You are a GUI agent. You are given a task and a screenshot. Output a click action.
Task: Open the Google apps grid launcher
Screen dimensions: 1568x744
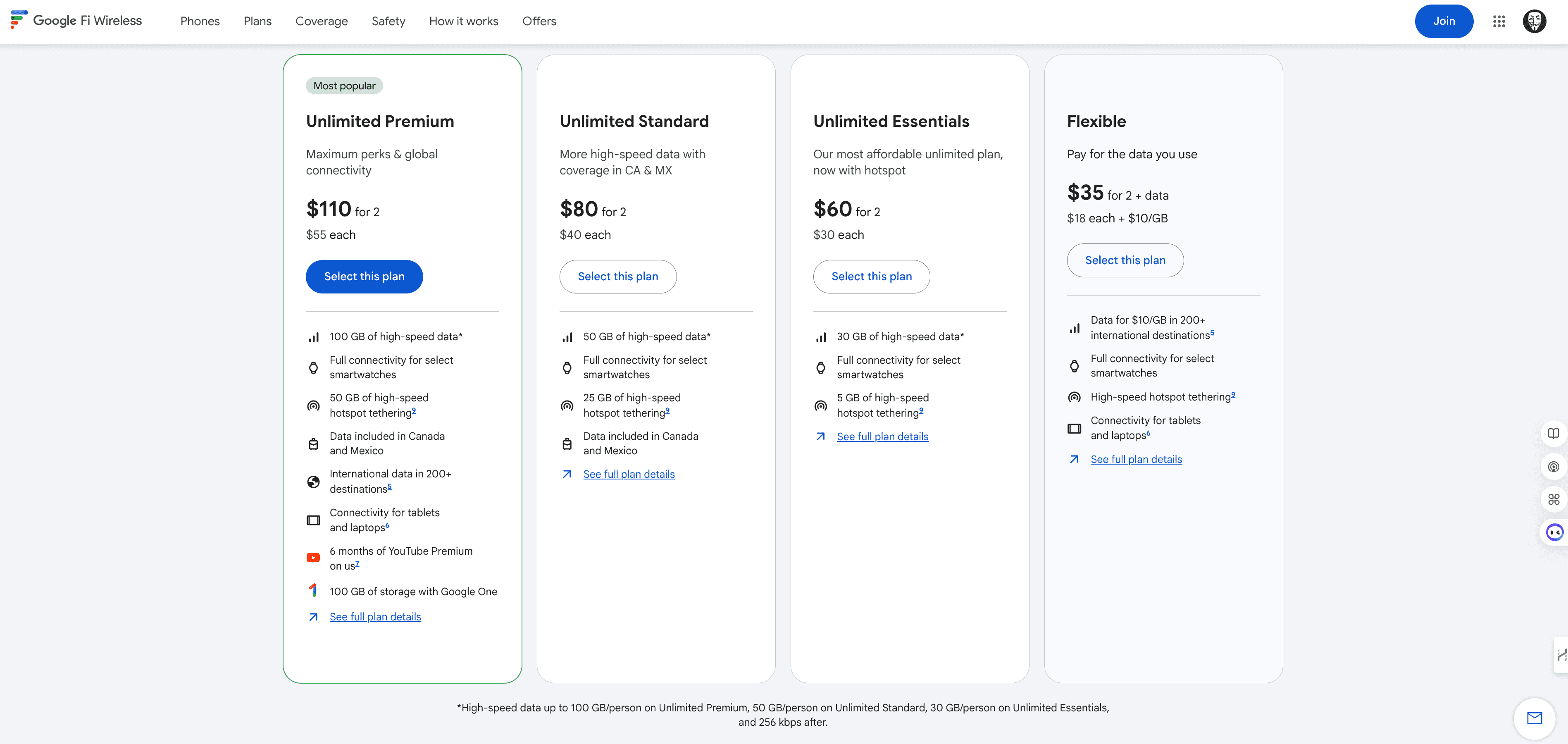[1499, 21]
